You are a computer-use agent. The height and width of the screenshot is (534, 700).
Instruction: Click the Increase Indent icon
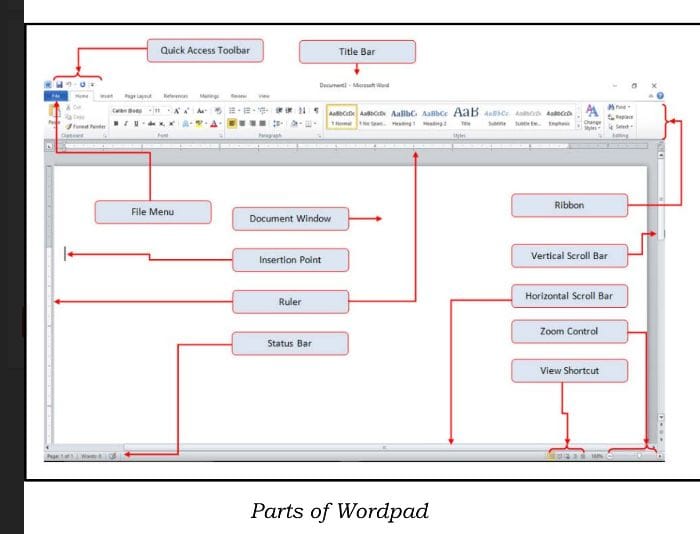[289, 111]
